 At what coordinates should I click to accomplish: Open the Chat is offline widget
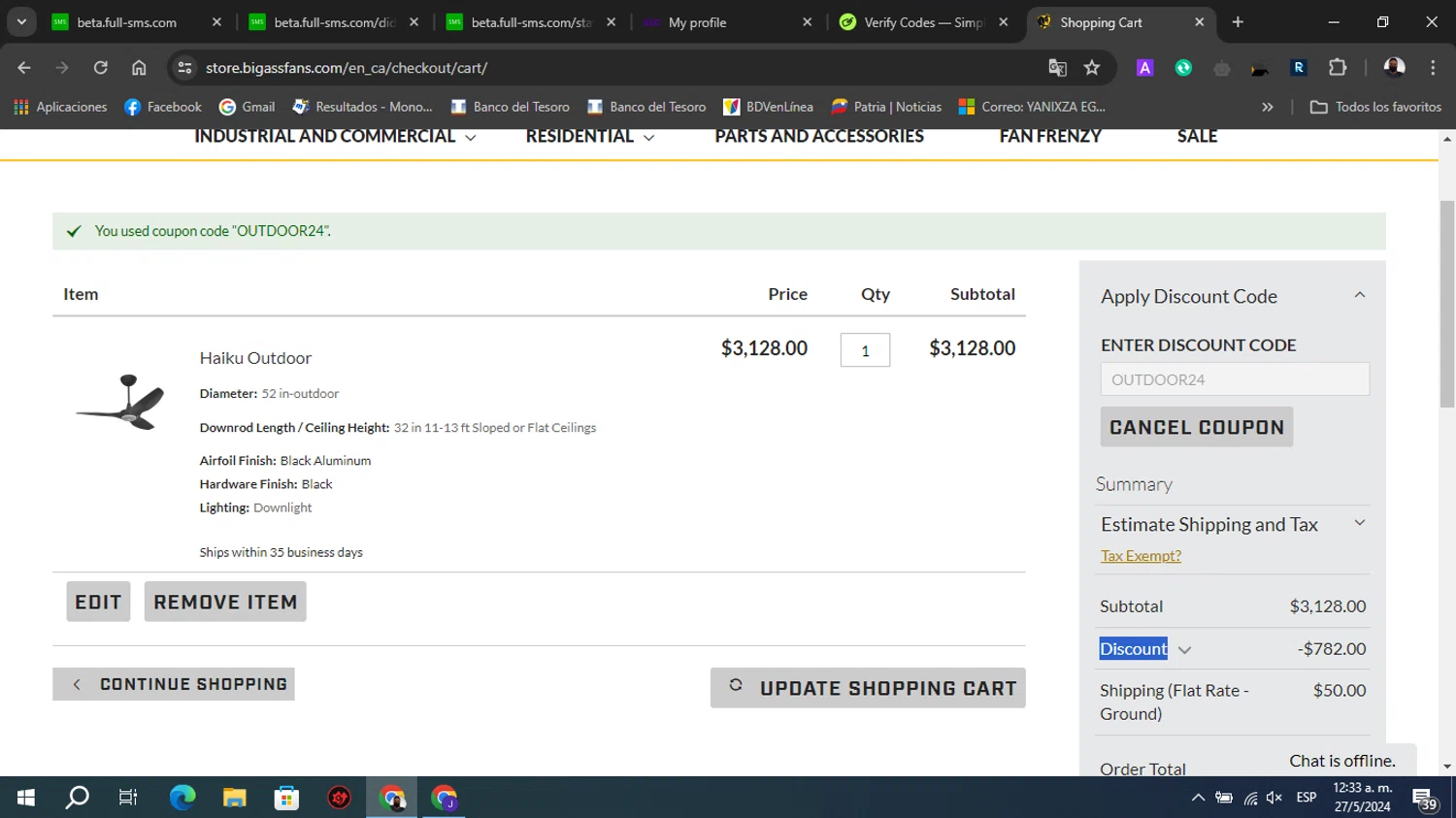(1342, 761)
